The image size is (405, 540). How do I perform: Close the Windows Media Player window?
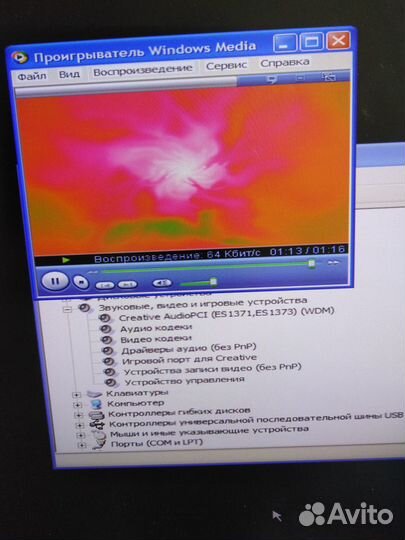tap(338, 41)
